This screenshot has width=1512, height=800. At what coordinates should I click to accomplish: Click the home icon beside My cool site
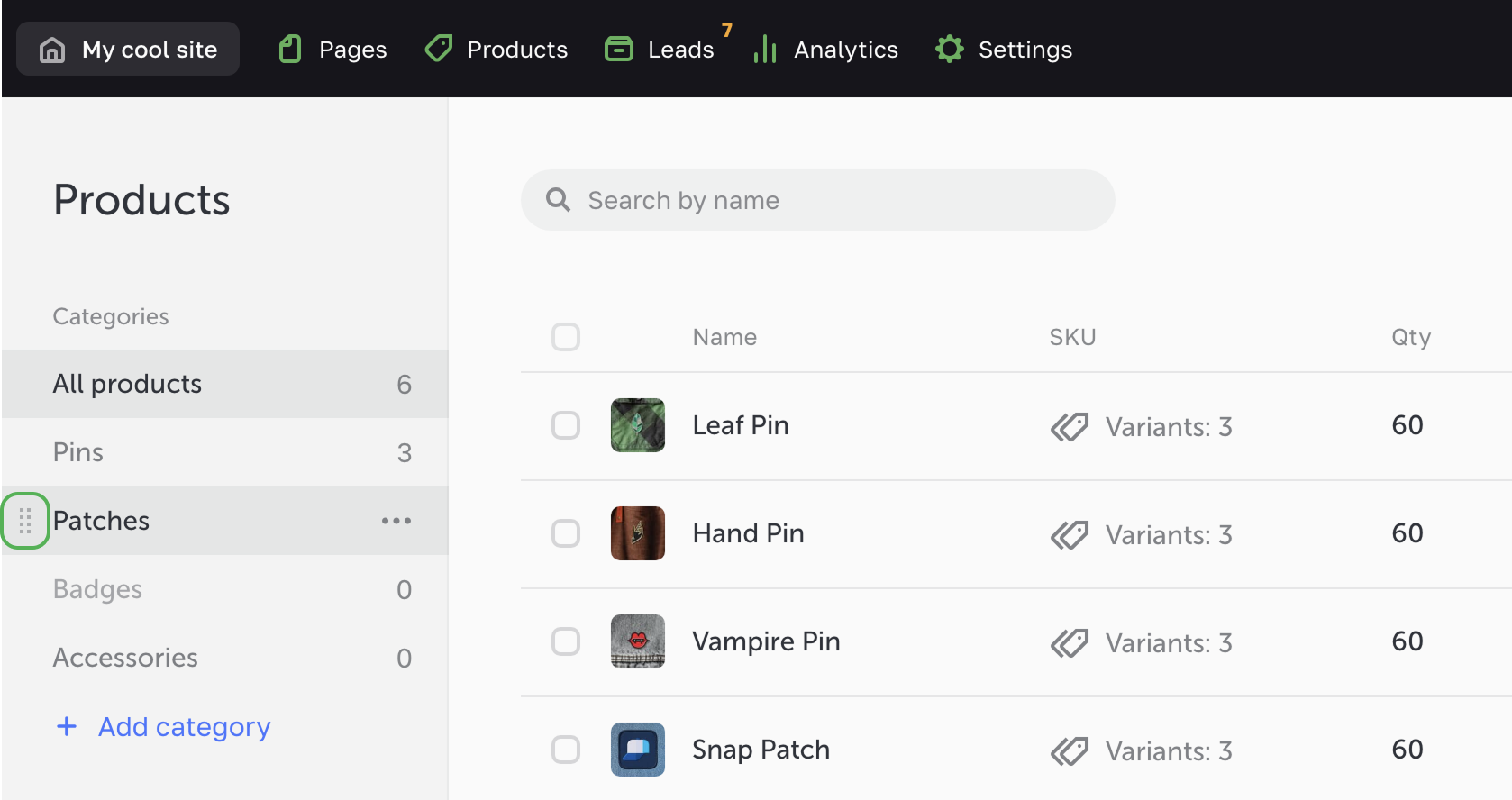click(x=52, y=50)
